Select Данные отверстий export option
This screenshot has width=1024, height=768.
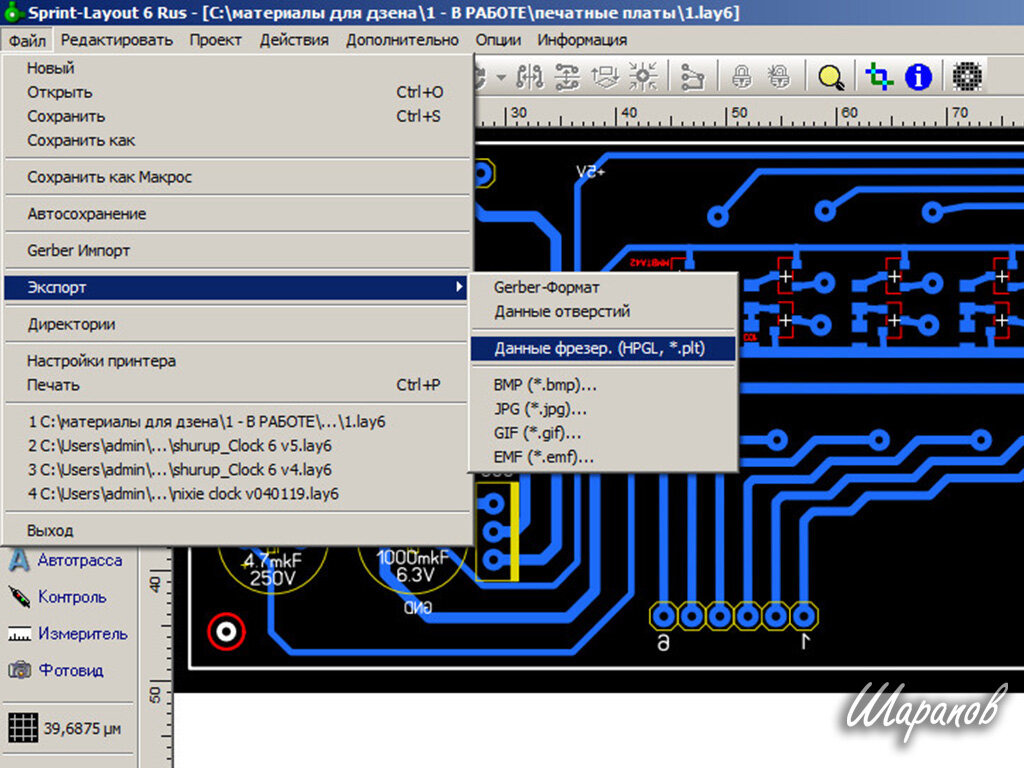click(x=603, y=312)
